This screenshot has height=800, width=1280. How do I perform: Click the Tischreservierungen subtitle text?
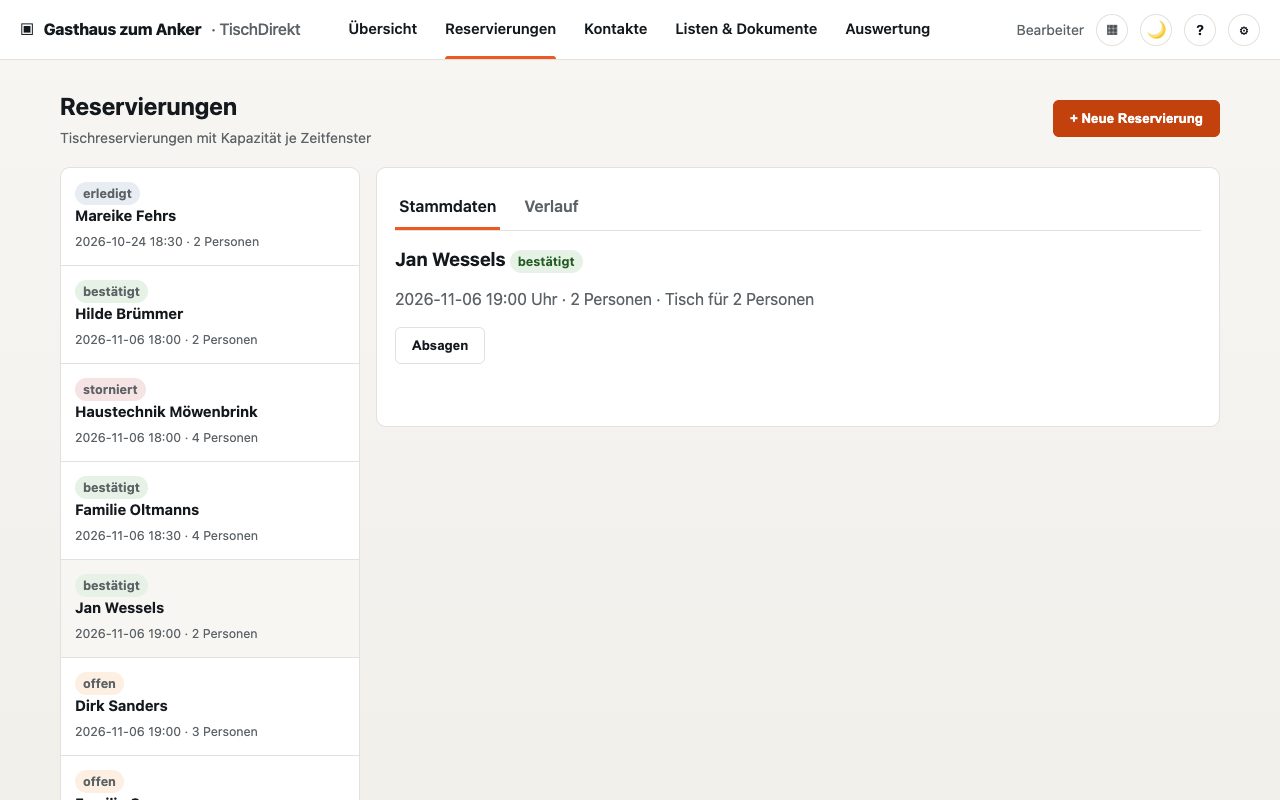[x=215, y=138]
